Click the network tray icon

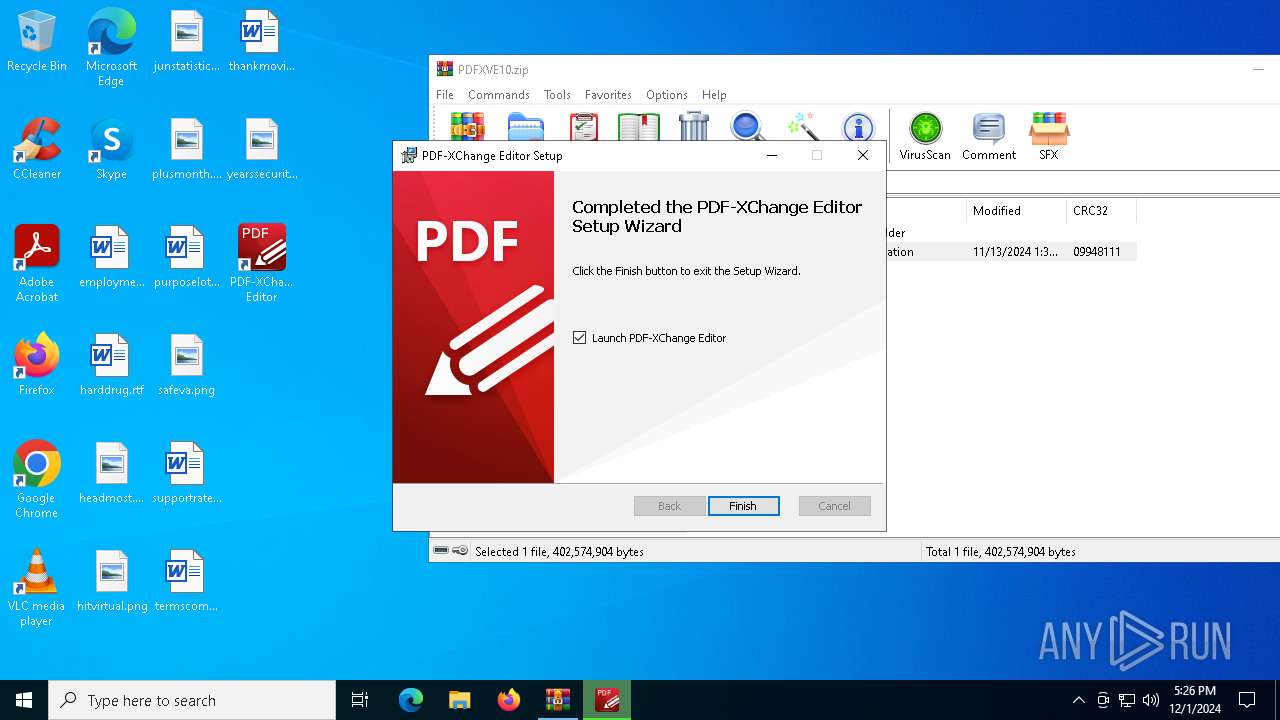[1127, 700]
